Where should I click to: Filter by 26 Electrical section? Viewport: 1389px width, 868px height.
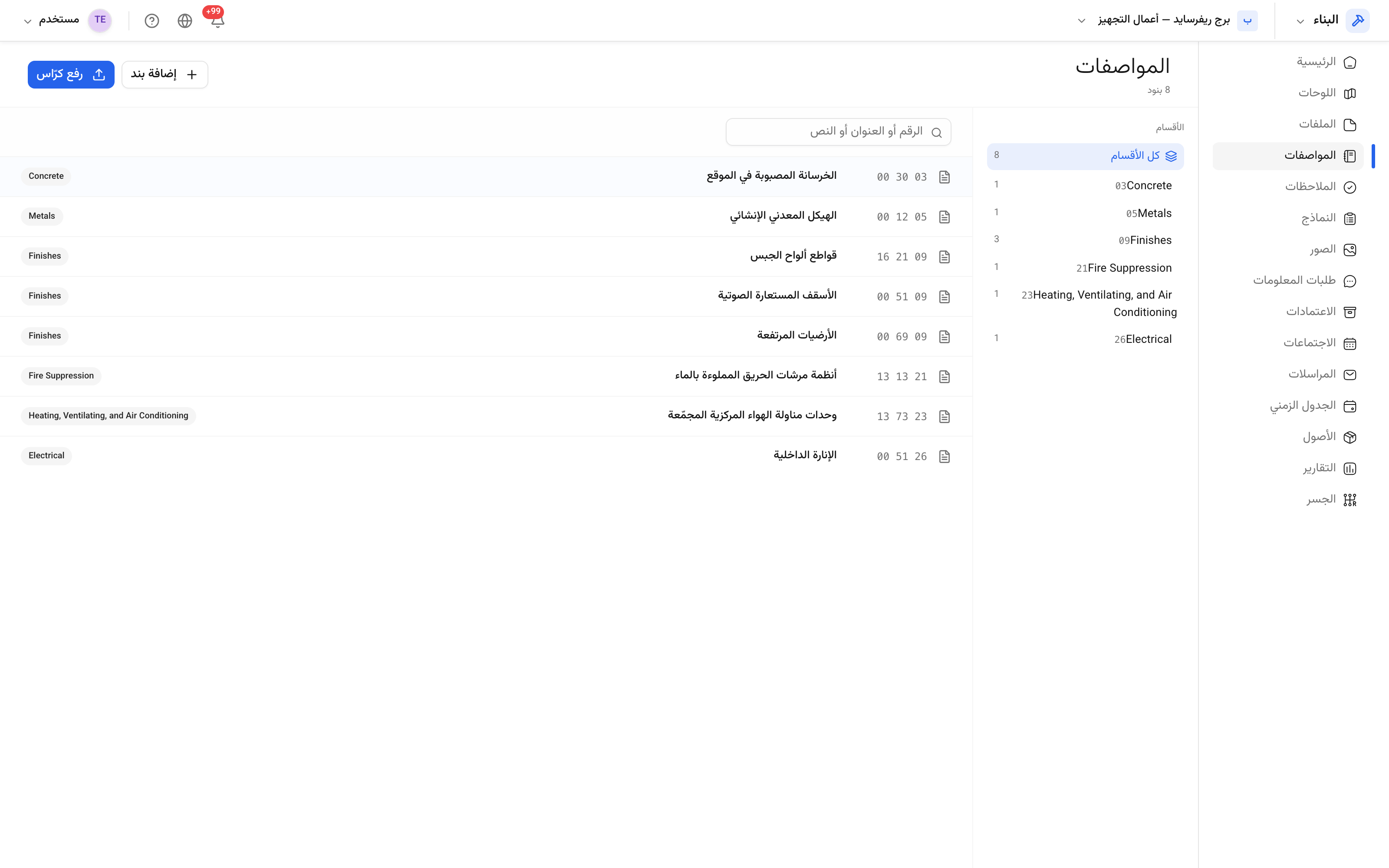click(1085, 339)
